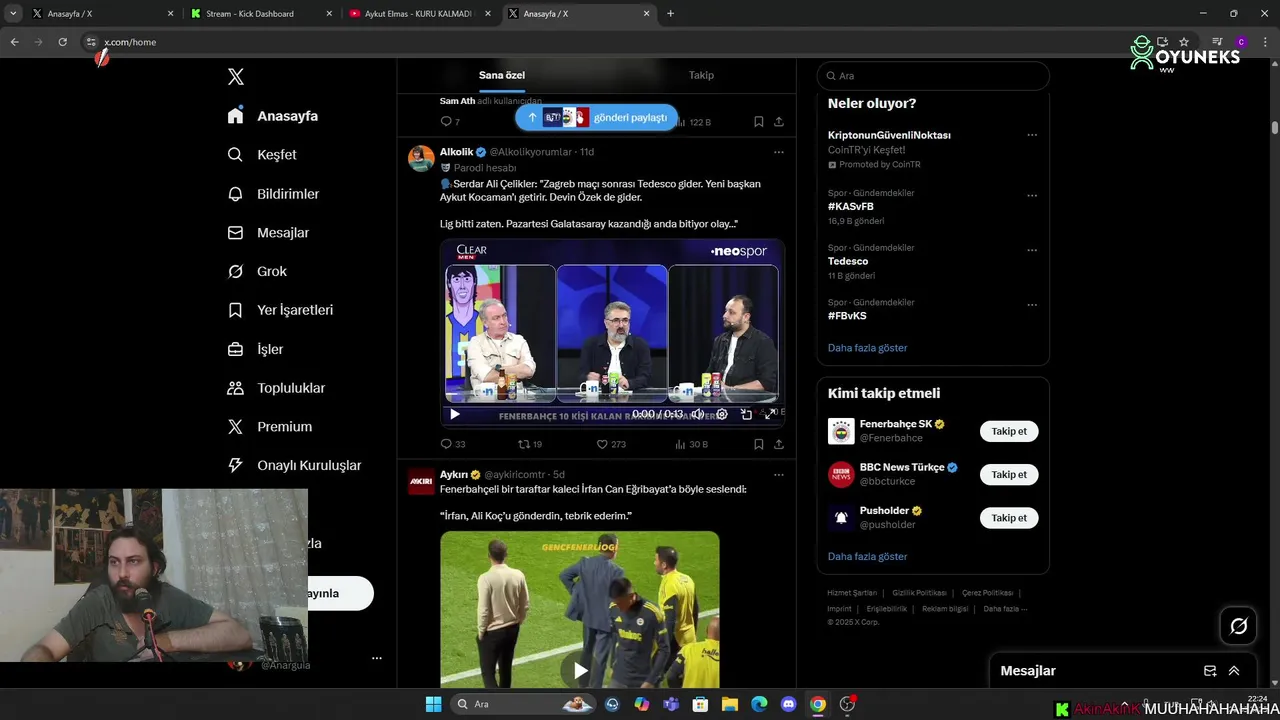Switch to the Takip tab
Image resolution: width=1280 pixels, height=720 pixels.
tap(701, 75)
